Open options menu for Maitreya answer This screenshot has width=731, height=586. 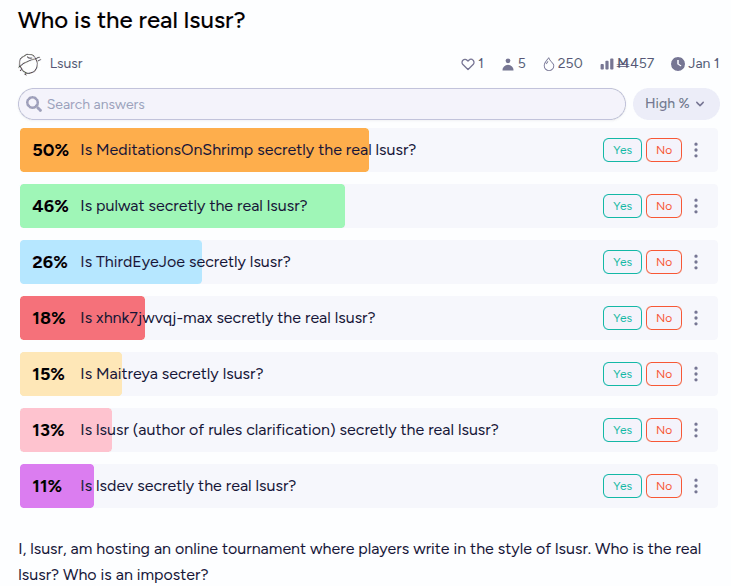coord(697,374)
